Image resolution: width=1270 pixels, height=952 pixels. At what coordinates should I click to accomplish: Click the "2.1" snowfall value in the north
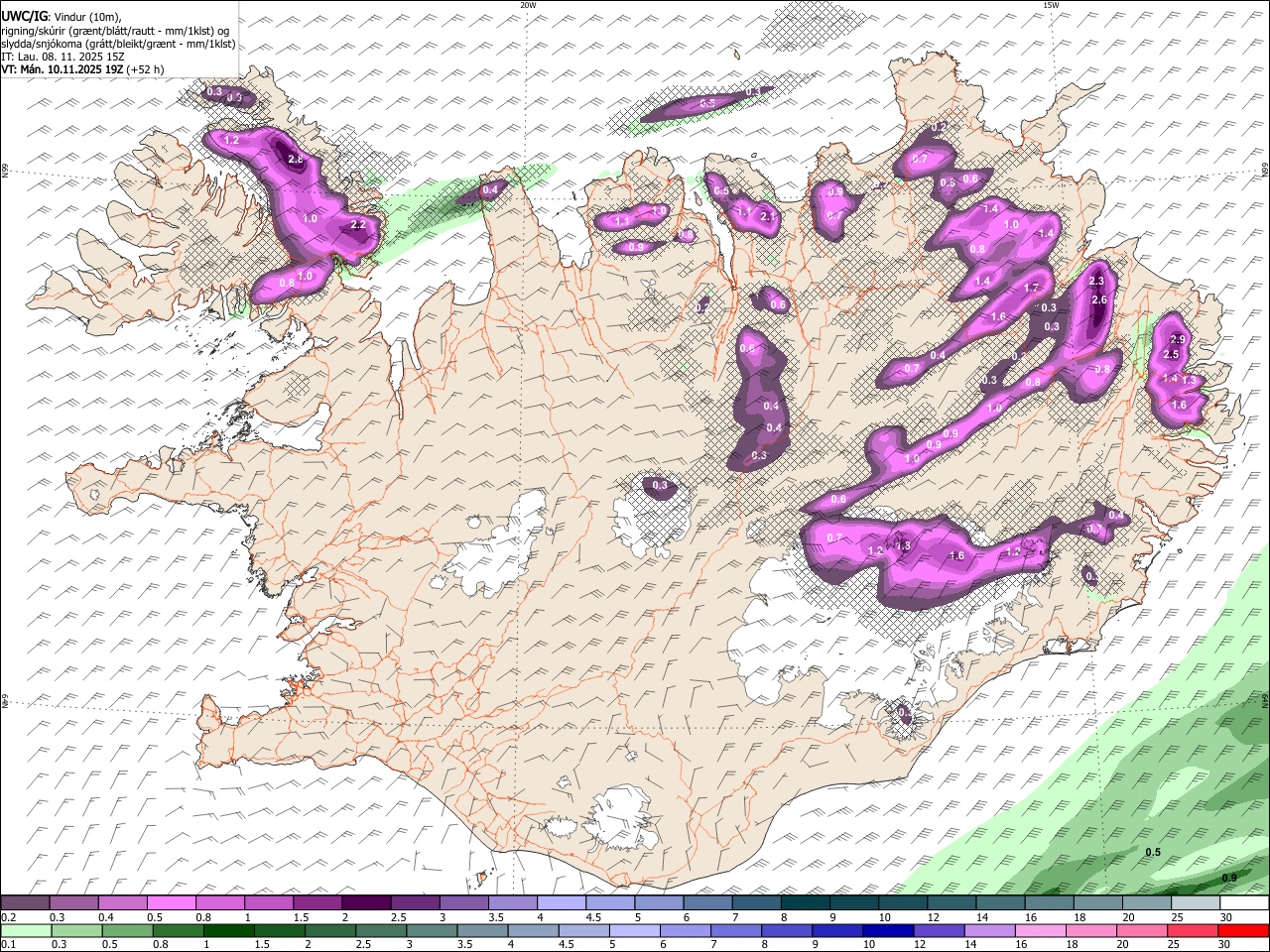point(767,216)
